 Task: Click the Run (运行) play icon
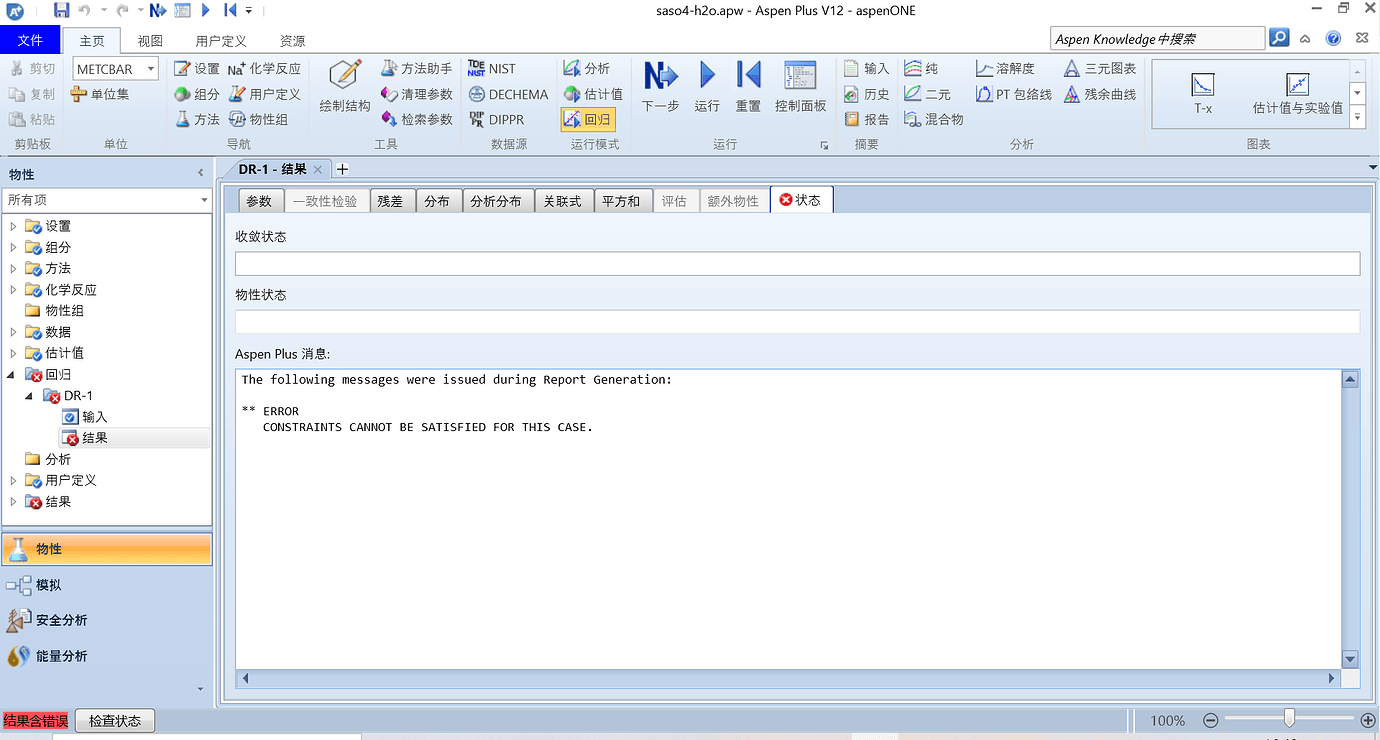[x=707, y=77]
